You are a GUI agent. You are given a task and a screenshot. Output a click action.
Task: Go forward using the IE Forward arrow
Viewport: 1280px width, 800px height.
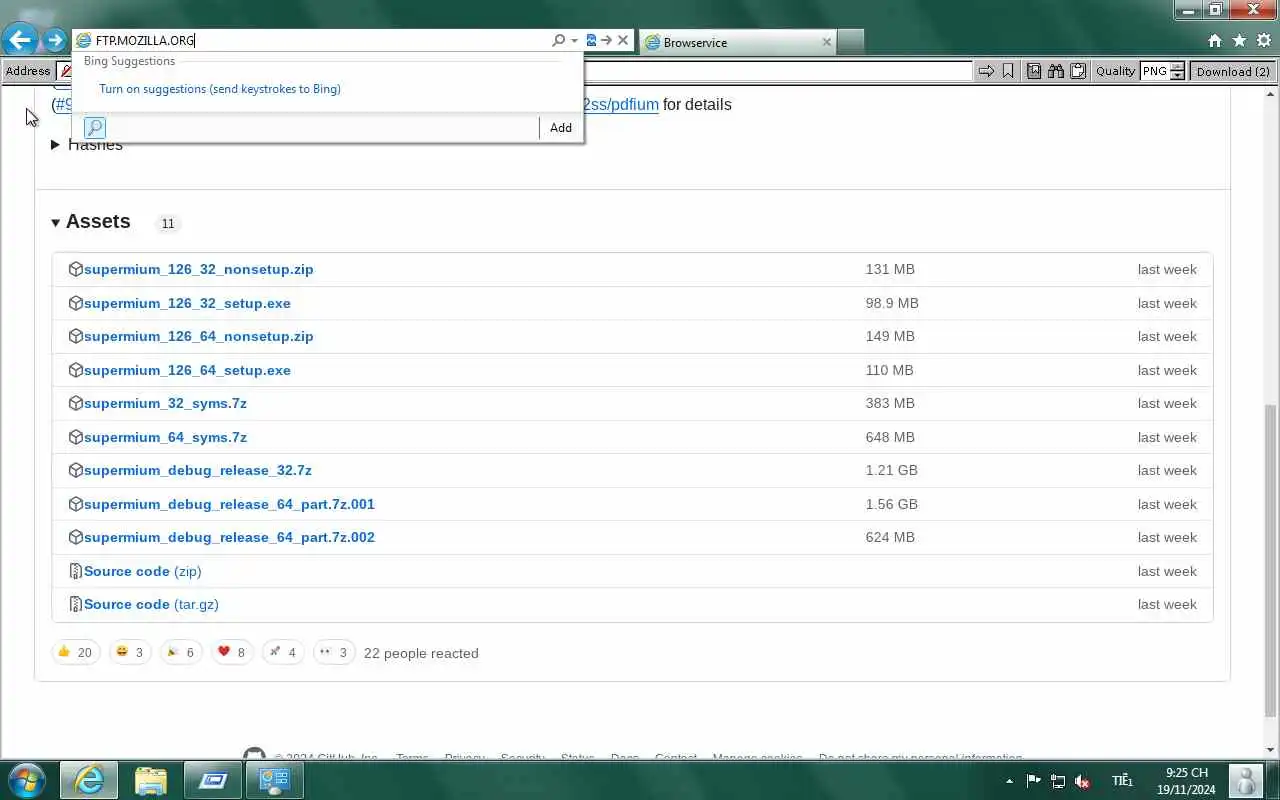click(54, 41)
